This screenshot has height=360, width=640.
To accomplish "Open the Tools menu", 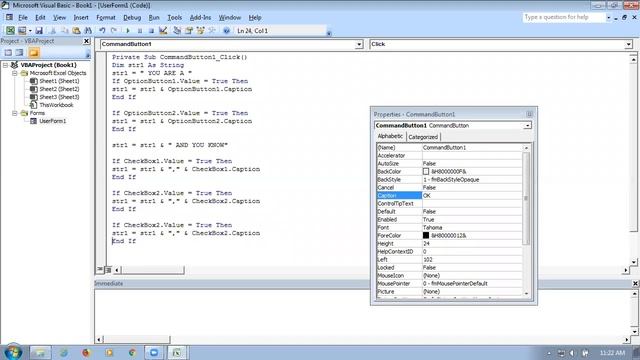I will pos(175,18).
